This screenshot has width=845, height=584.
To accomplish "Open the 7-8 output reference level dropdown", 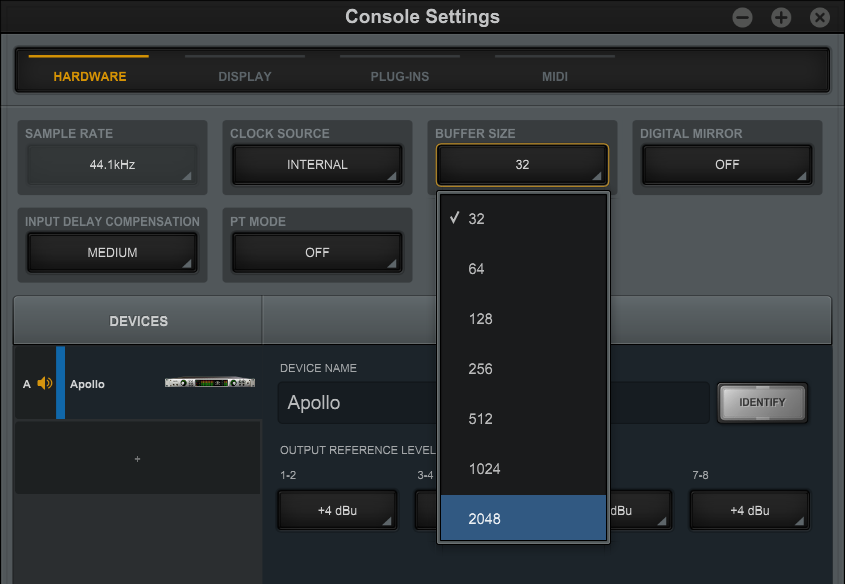I will (x=750, y=510).
